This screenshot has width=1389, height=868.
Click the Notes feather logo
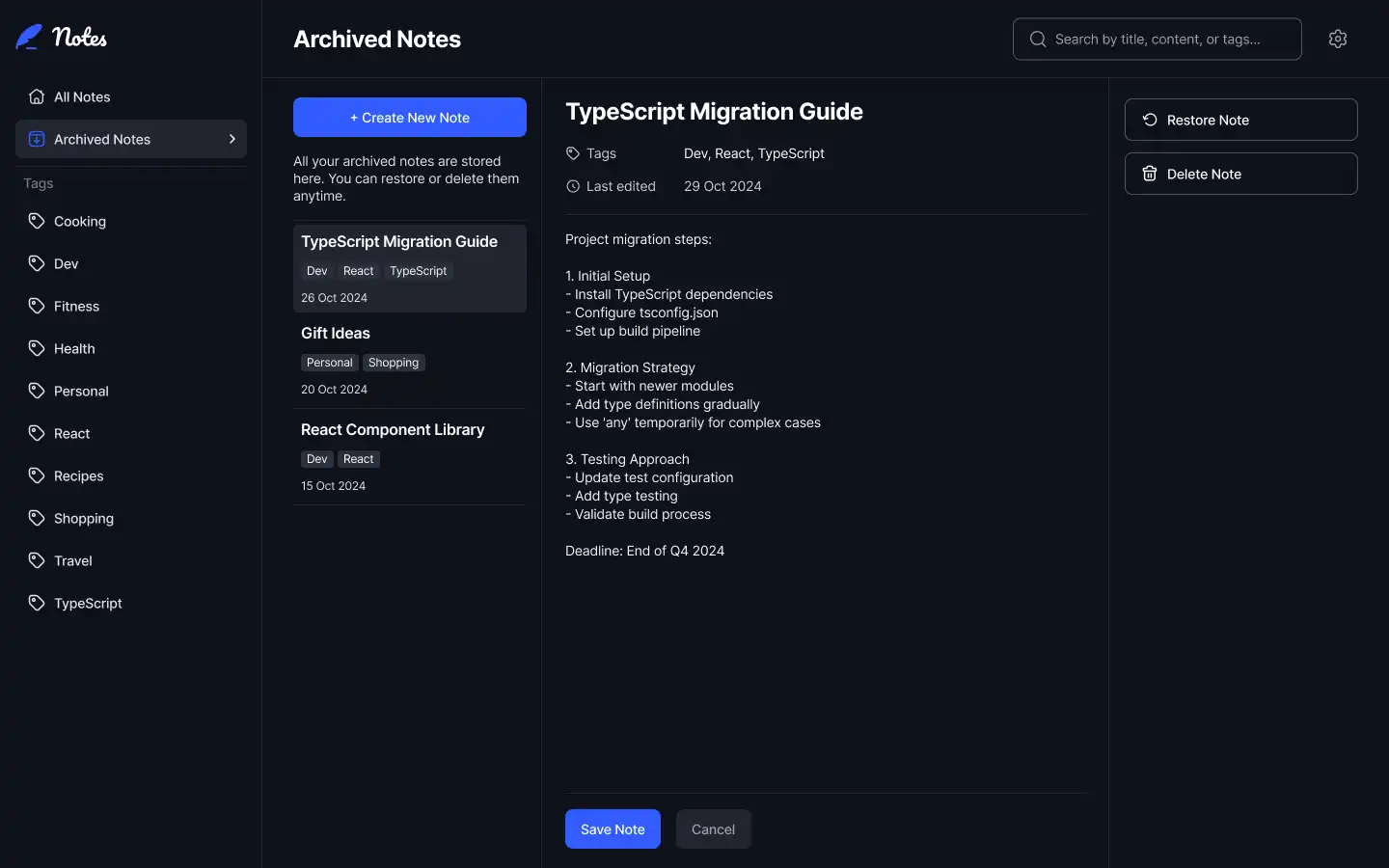click(29, 38)
